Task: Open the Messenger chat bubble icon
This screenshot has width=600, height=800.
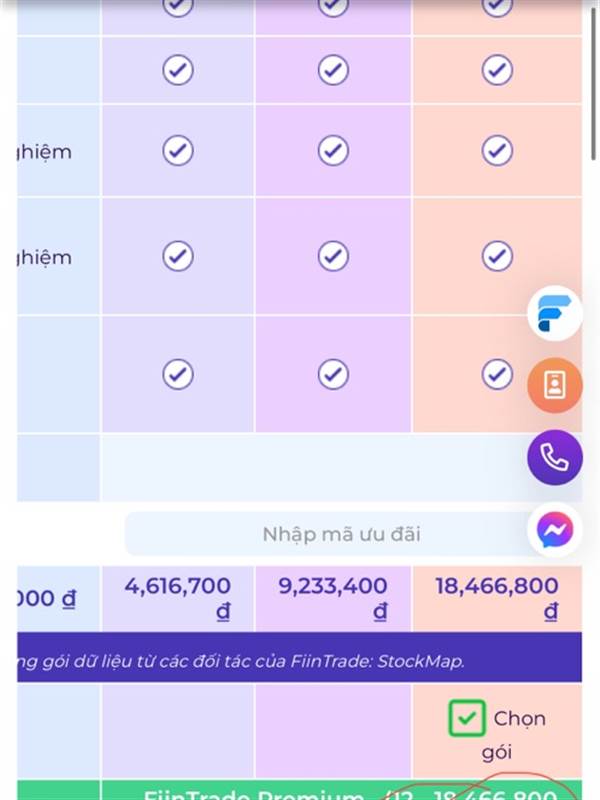Action: click(x=555, y=530)
